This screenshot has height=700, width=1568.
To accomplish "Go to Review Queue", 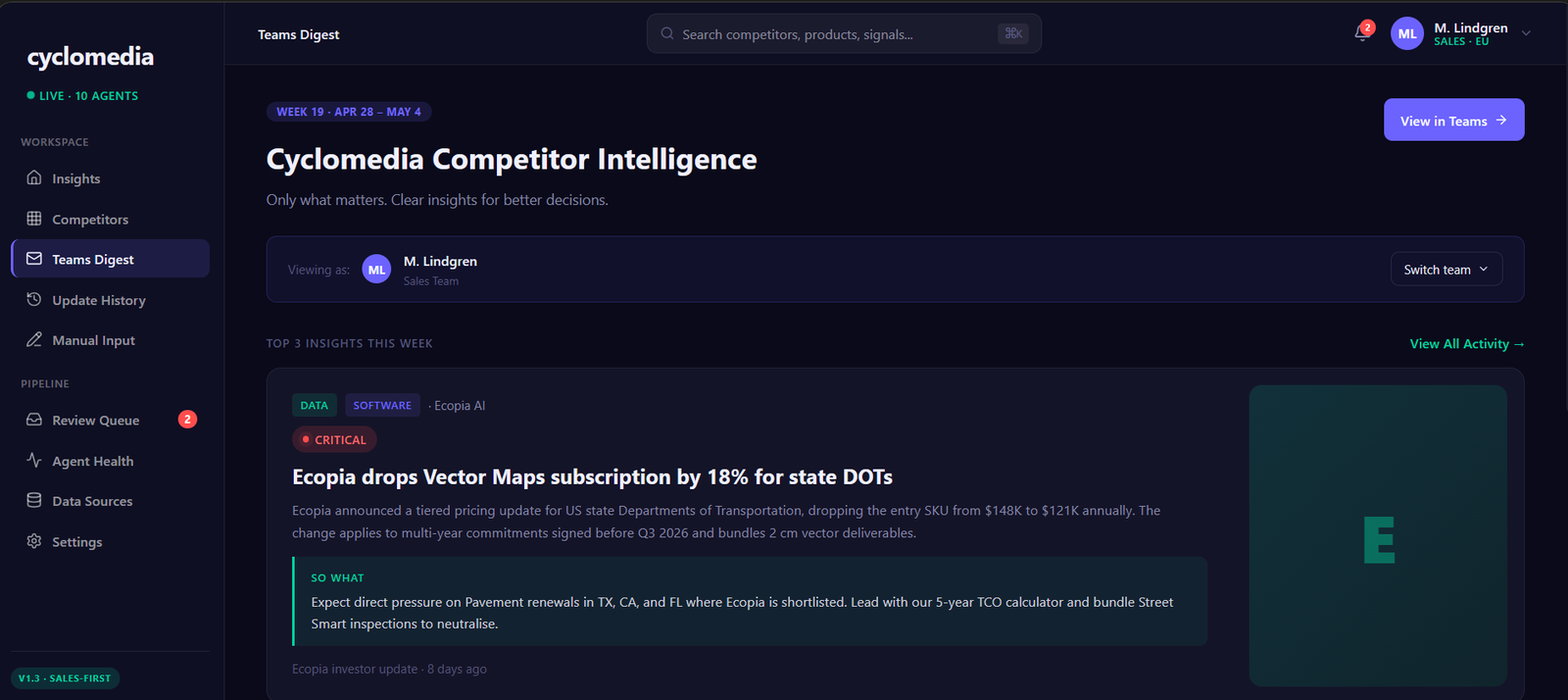I will point(110,420).
